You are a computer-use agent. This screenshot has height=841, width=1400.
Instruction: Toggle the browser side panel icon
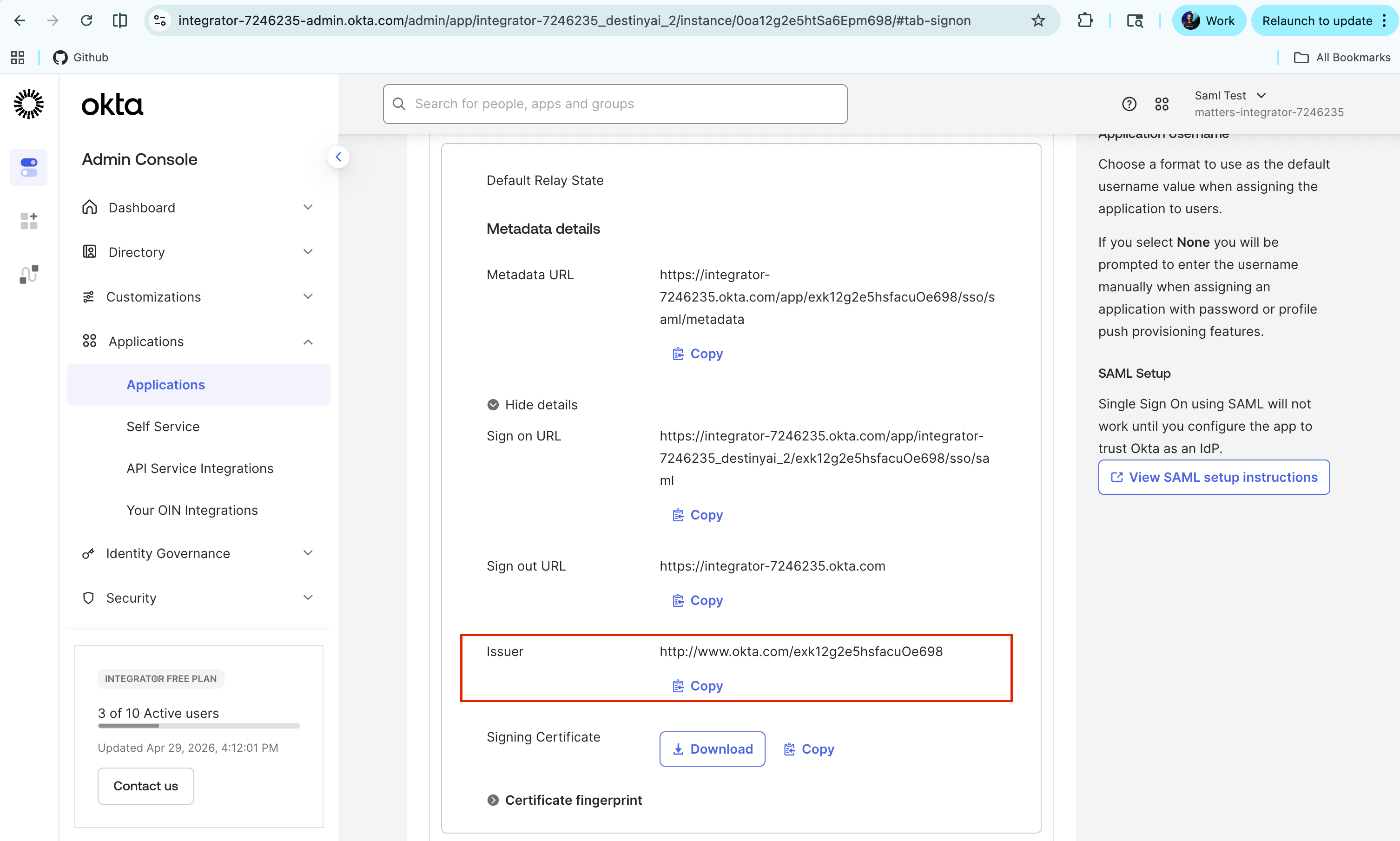coord(119,21)
